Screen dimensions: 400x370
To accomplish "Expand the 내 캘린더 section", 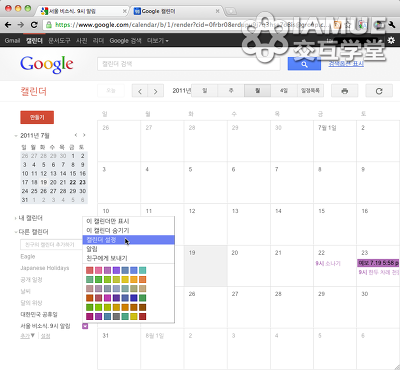I will (15, 218).
